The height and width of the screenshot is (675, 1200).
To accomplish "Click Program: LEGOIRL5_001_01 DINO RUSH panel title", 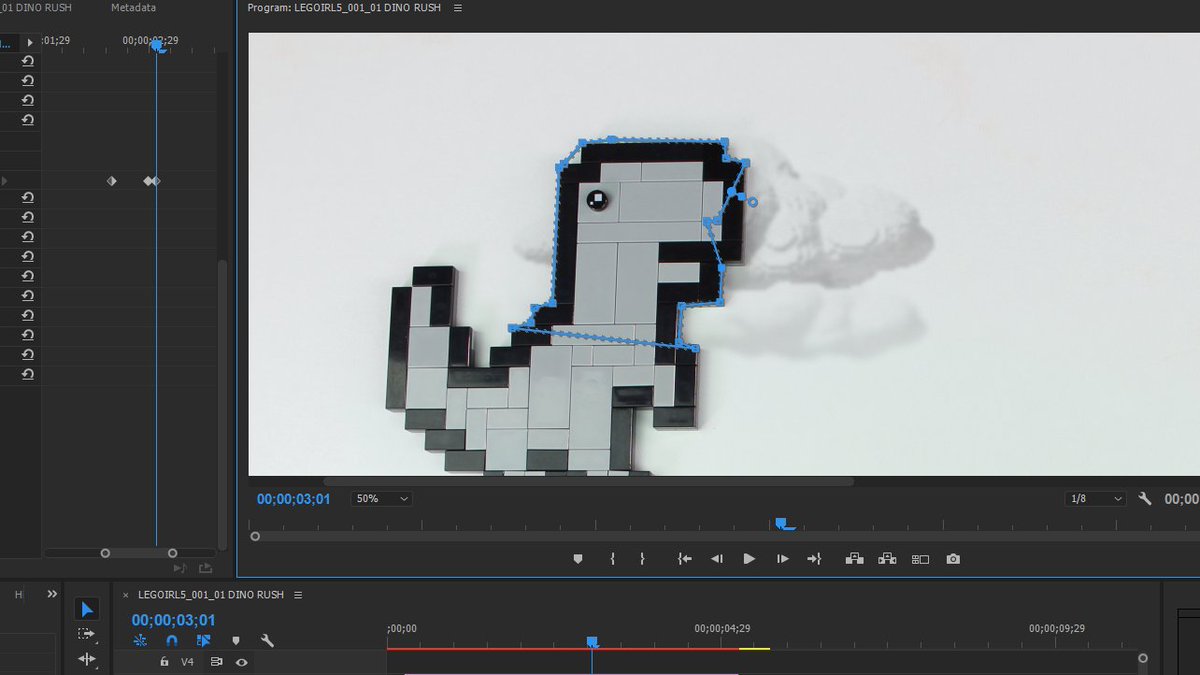I will click(x=344, y=8).
